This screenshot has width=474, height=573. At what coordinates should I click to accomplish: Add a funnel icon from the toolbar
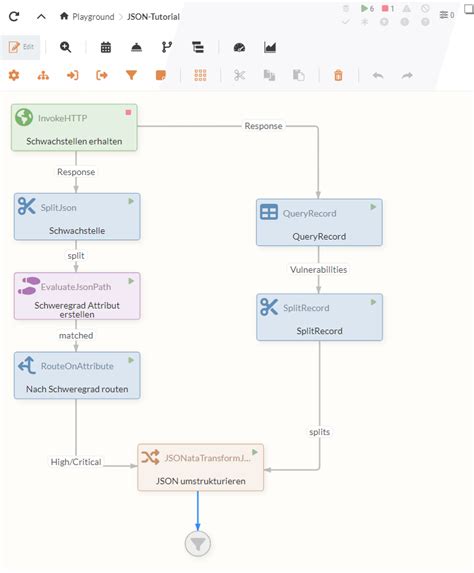131,75
